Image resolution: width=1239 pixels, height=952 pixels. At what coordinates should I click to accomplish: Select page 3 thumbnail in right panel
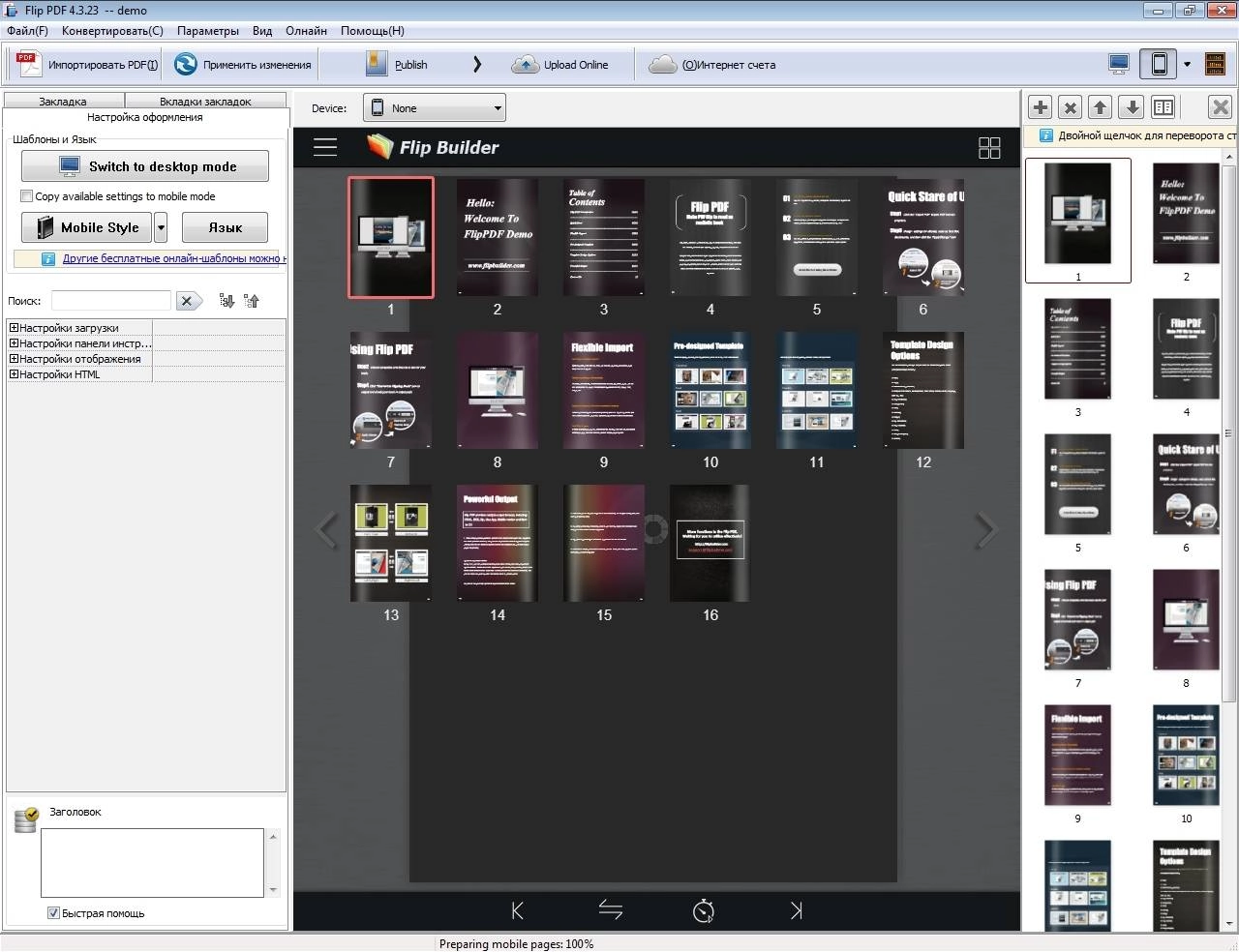1077,348
